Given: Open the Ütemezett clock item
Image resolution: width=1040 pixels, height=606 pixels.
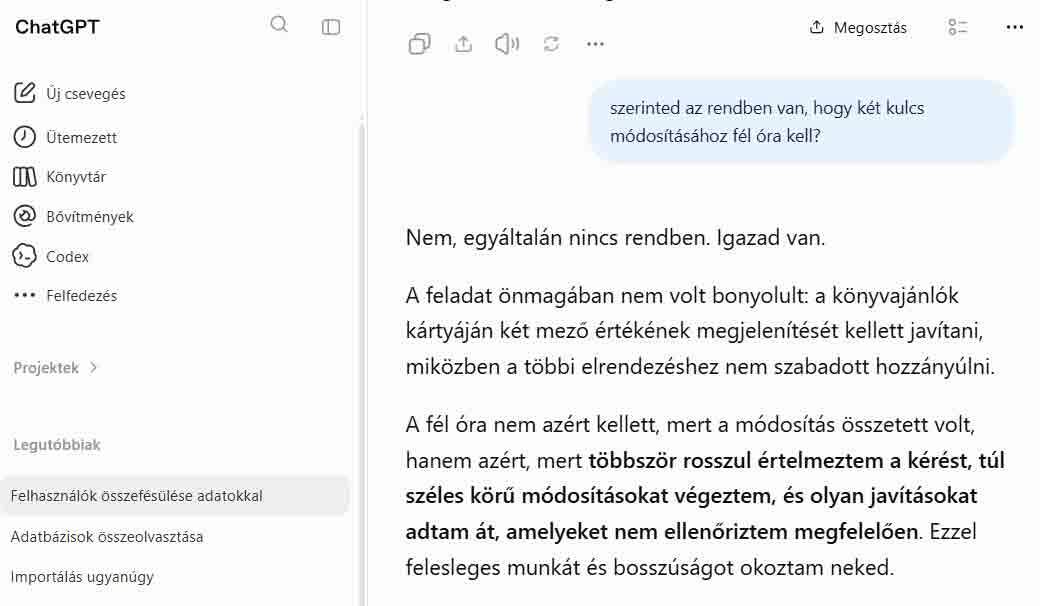Looking at the screenshot, I should 65,137.
